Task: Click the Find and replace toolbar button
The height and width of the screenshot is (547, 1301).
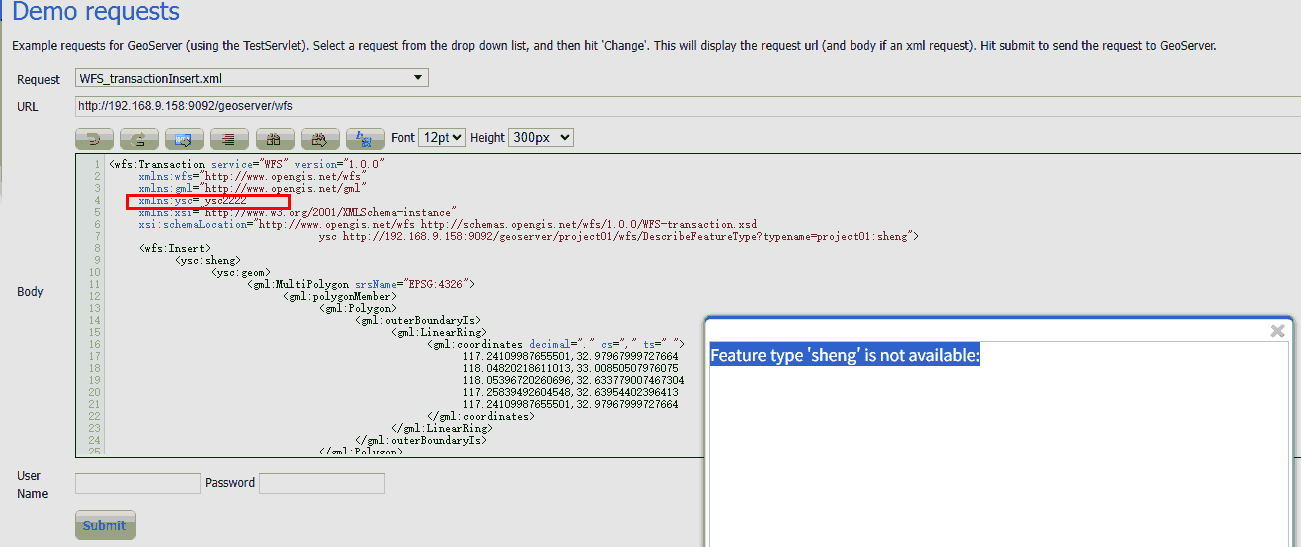Action: tap(365, 139)
